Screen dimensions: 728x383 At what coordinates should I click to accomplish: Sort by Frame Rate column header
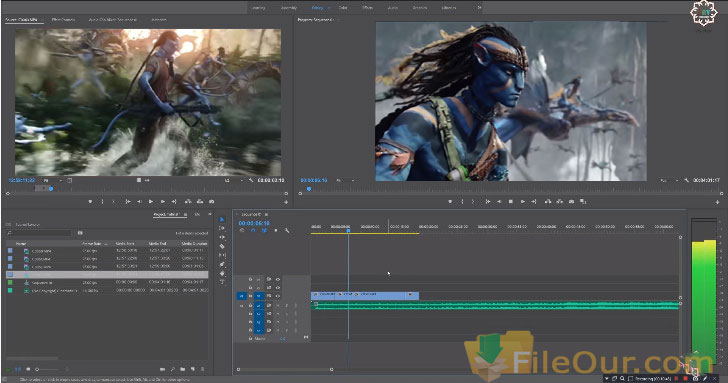pyautogui.click(x=92, y=243)
